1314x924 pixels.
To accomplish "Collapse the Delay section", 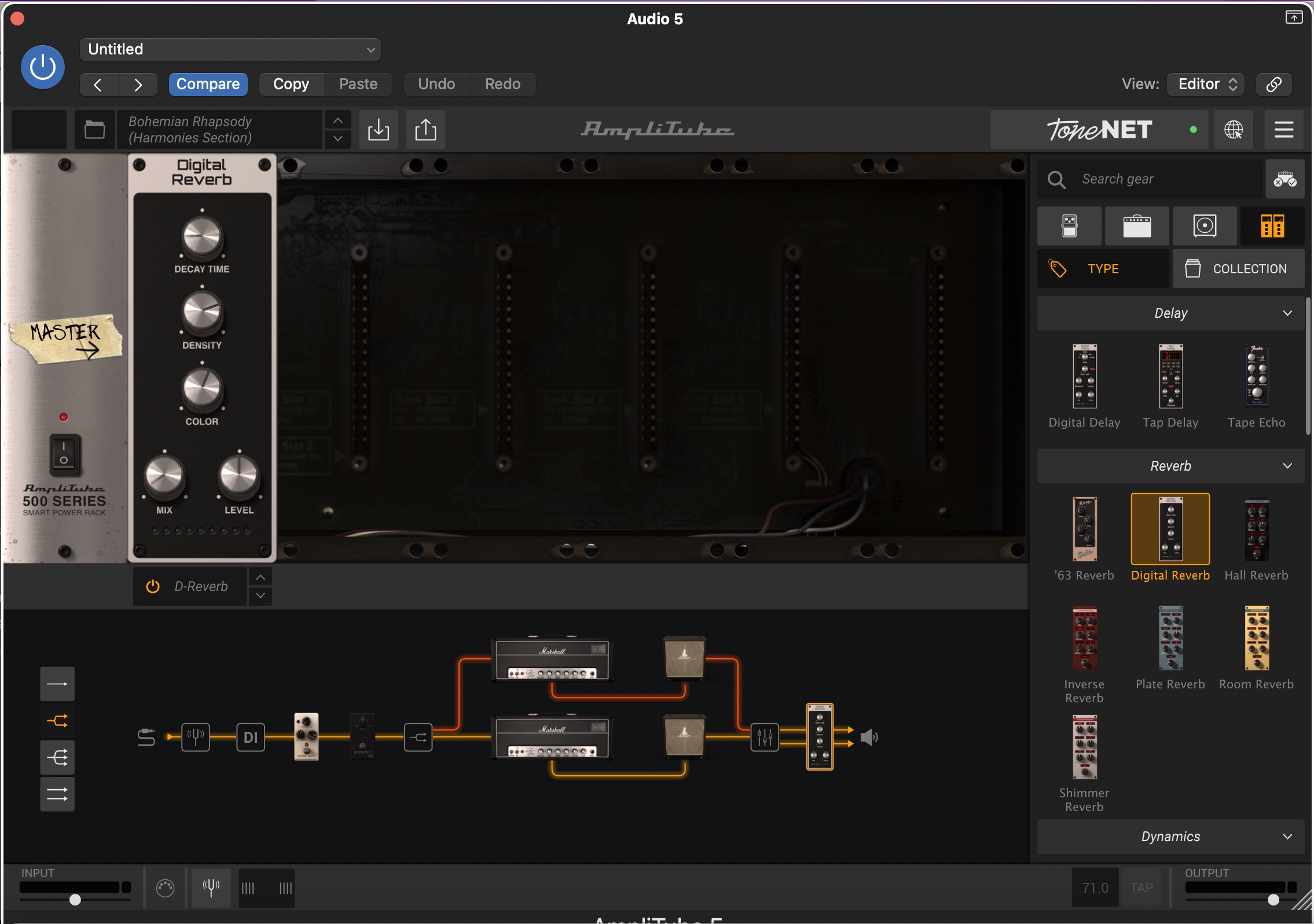I will 1170,313.
